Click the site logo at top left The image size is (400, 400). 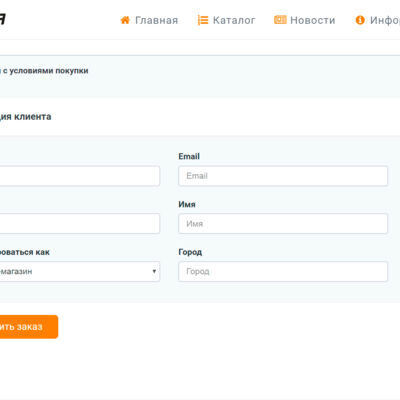(x=3, y=19)
